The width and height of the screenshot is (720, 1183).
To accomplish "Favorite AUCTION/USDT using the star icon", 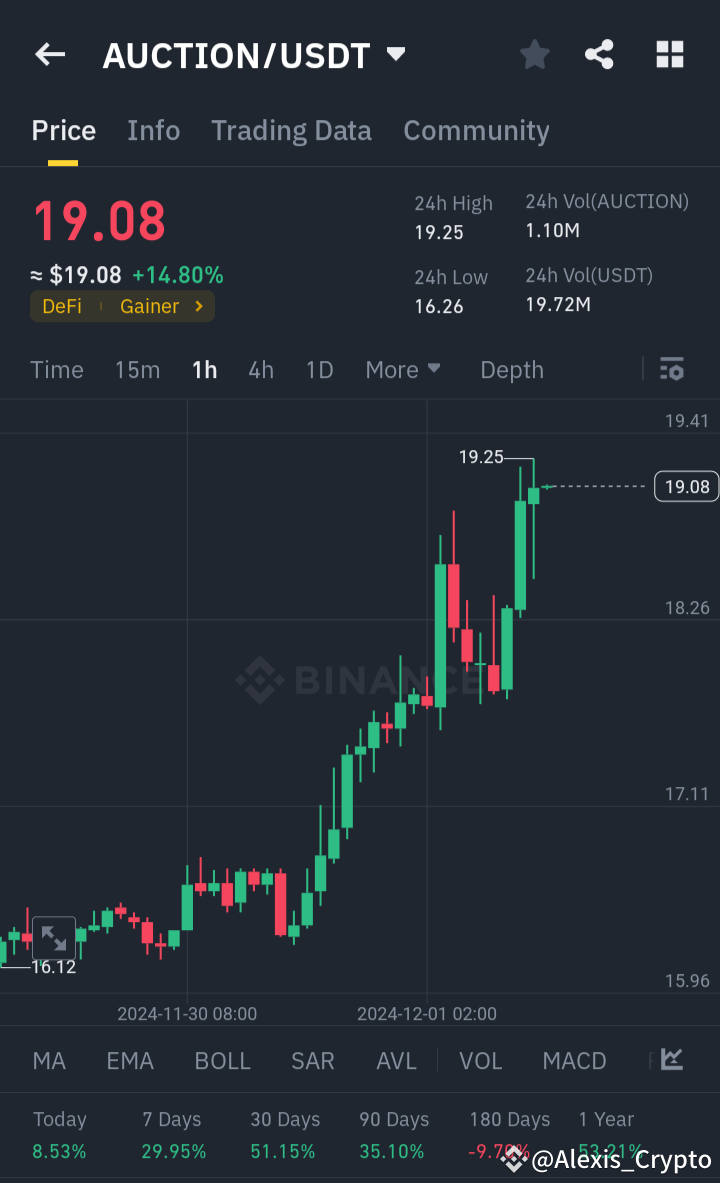I will point(534,55).
